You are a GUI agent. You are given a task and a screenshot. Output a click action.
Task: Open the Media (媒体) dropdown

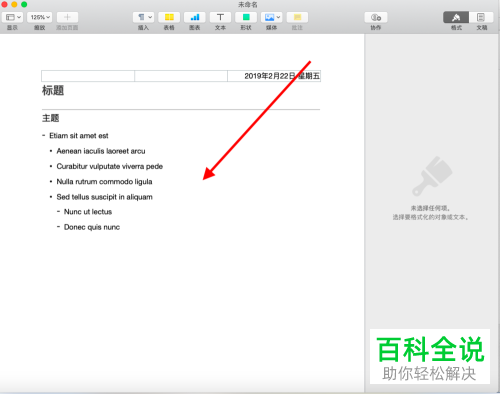click(x=272, y=17)
